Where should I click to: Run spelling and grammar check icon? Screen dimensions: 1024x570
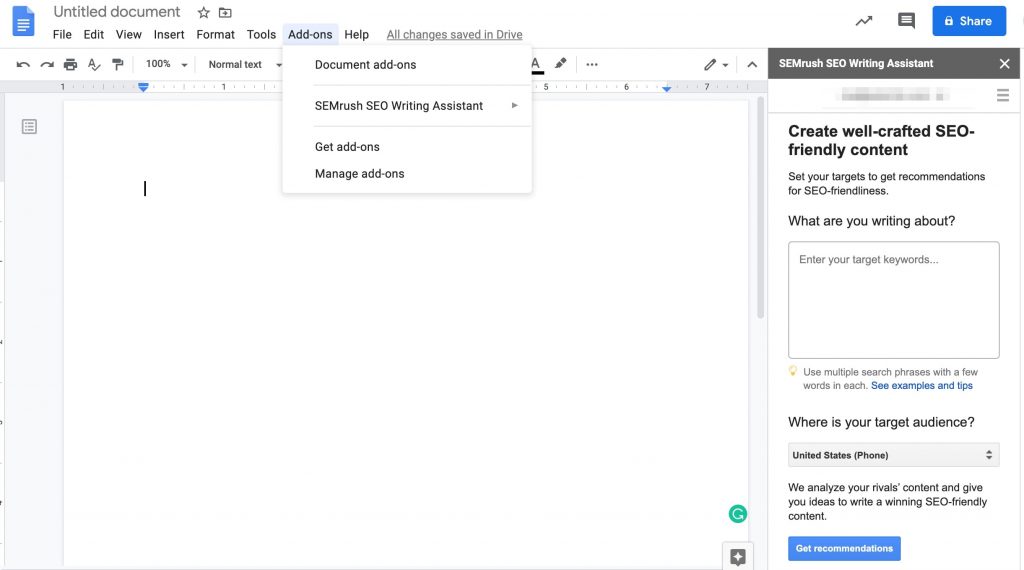(x=94, y=64)
